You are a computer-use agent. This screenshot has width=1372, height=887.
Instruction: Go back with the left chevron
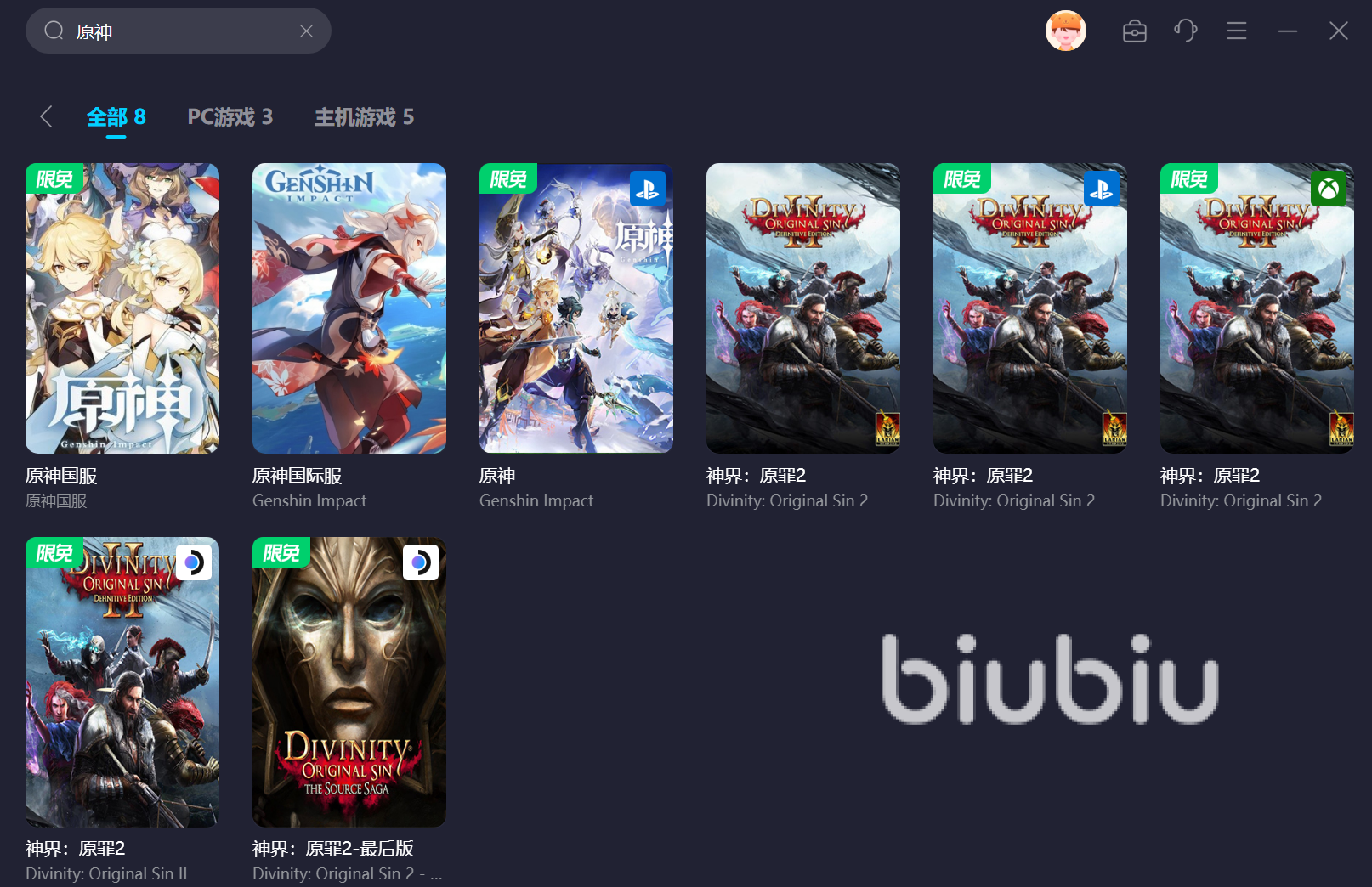click(47, 116)
